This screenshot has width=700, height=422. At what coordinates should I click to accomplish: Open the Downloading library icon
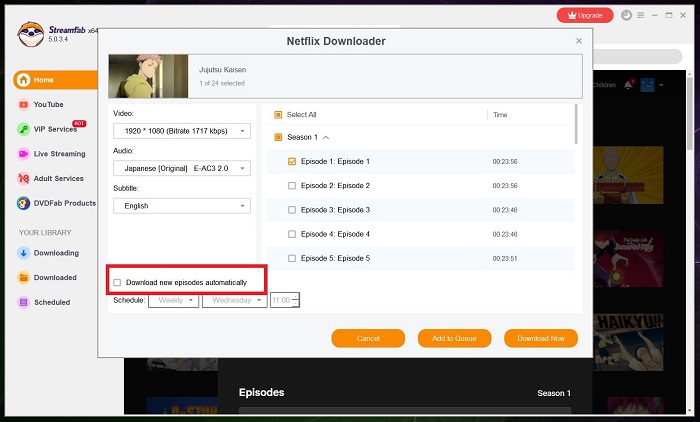pos(23,253)
